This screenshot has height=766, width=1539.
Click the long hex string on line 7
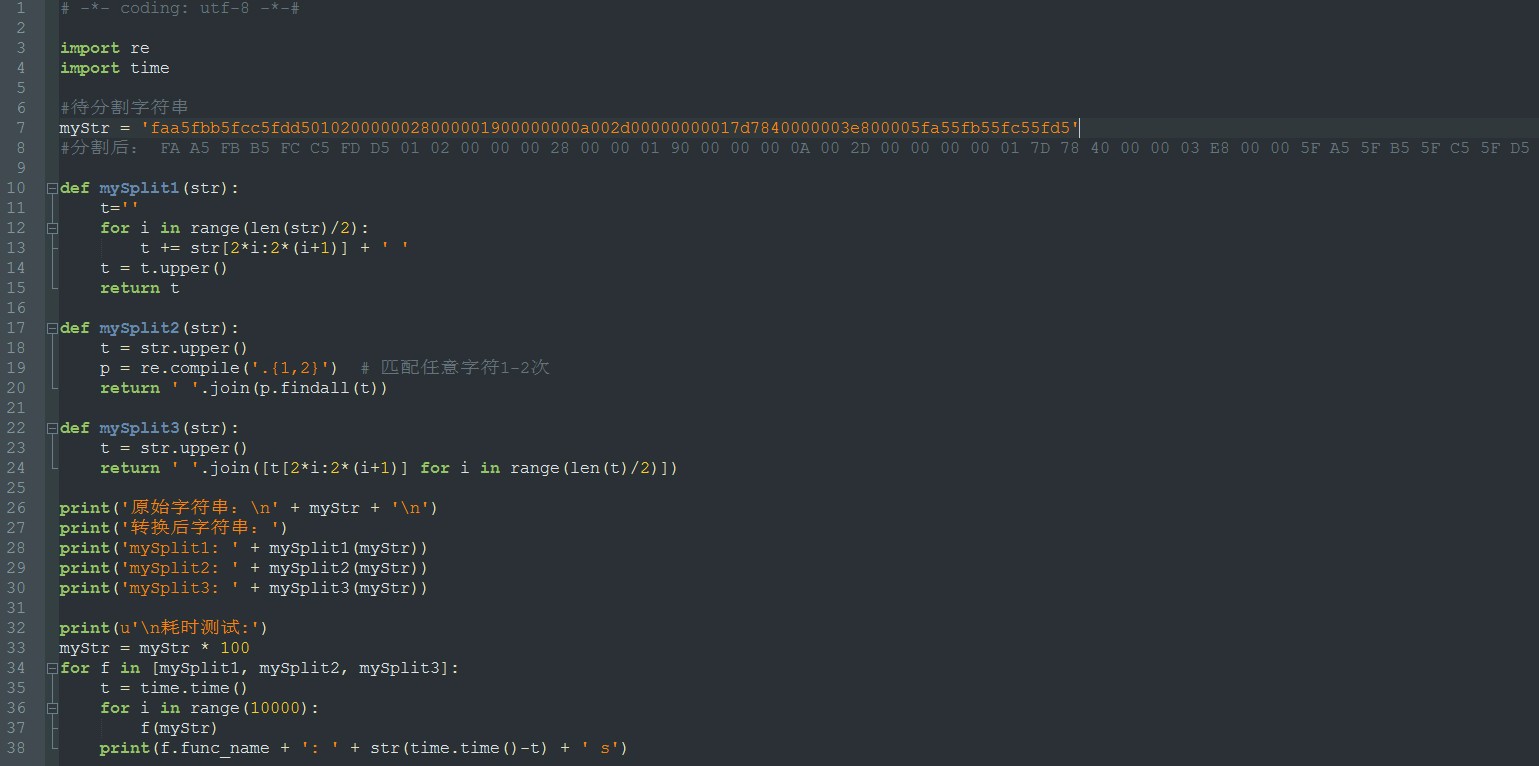(610, 128)
